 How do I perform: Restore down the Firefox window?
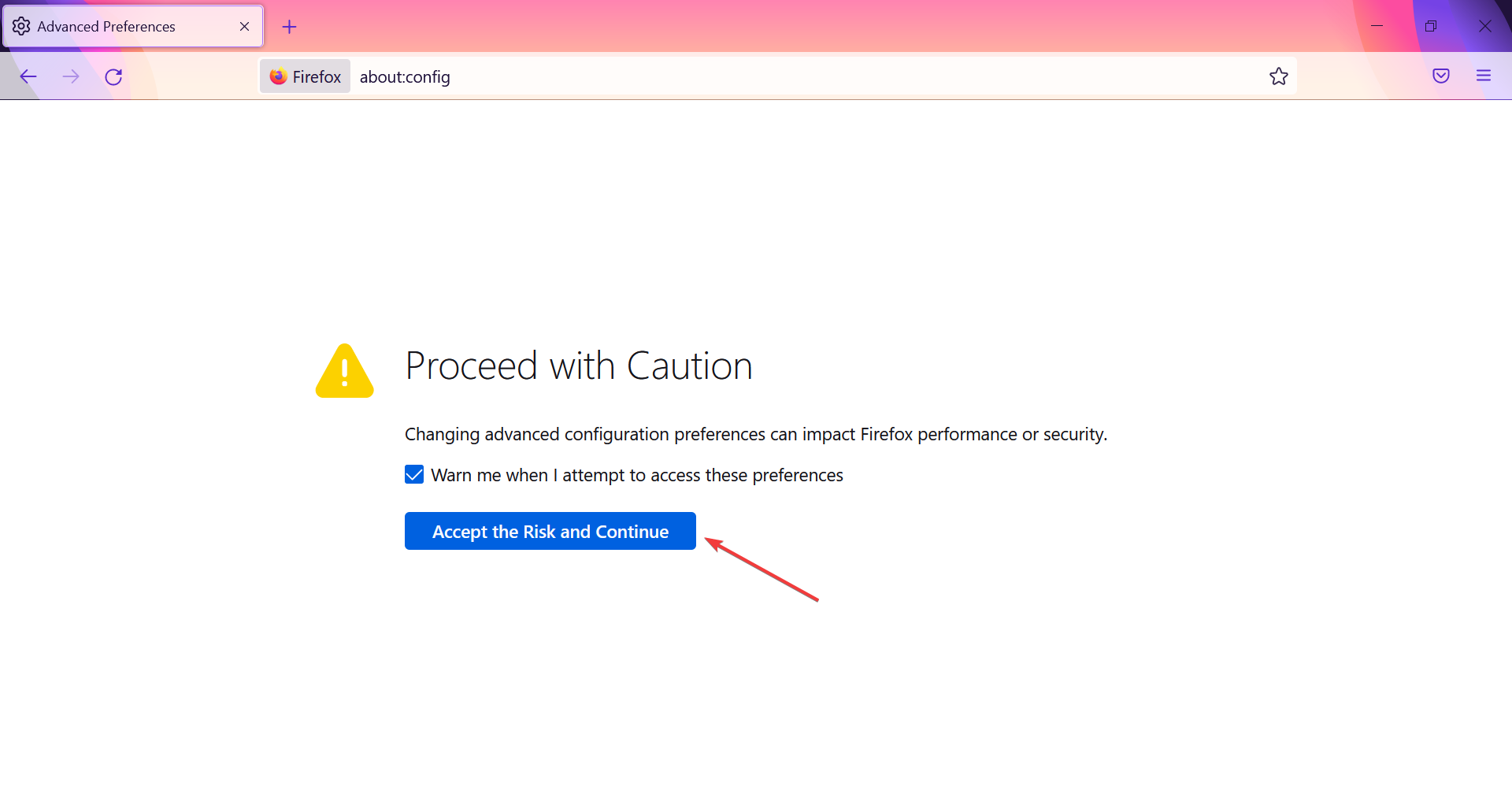[x=1431, y=26]
